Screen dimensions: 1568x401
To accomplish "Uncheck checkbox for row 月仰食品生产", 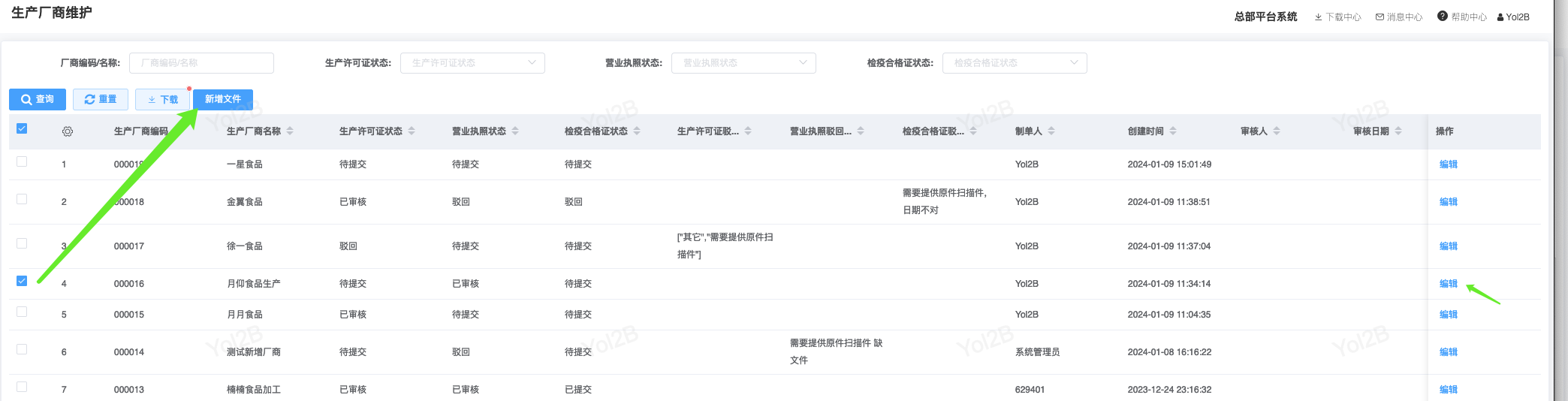I will tap(22, 281).
